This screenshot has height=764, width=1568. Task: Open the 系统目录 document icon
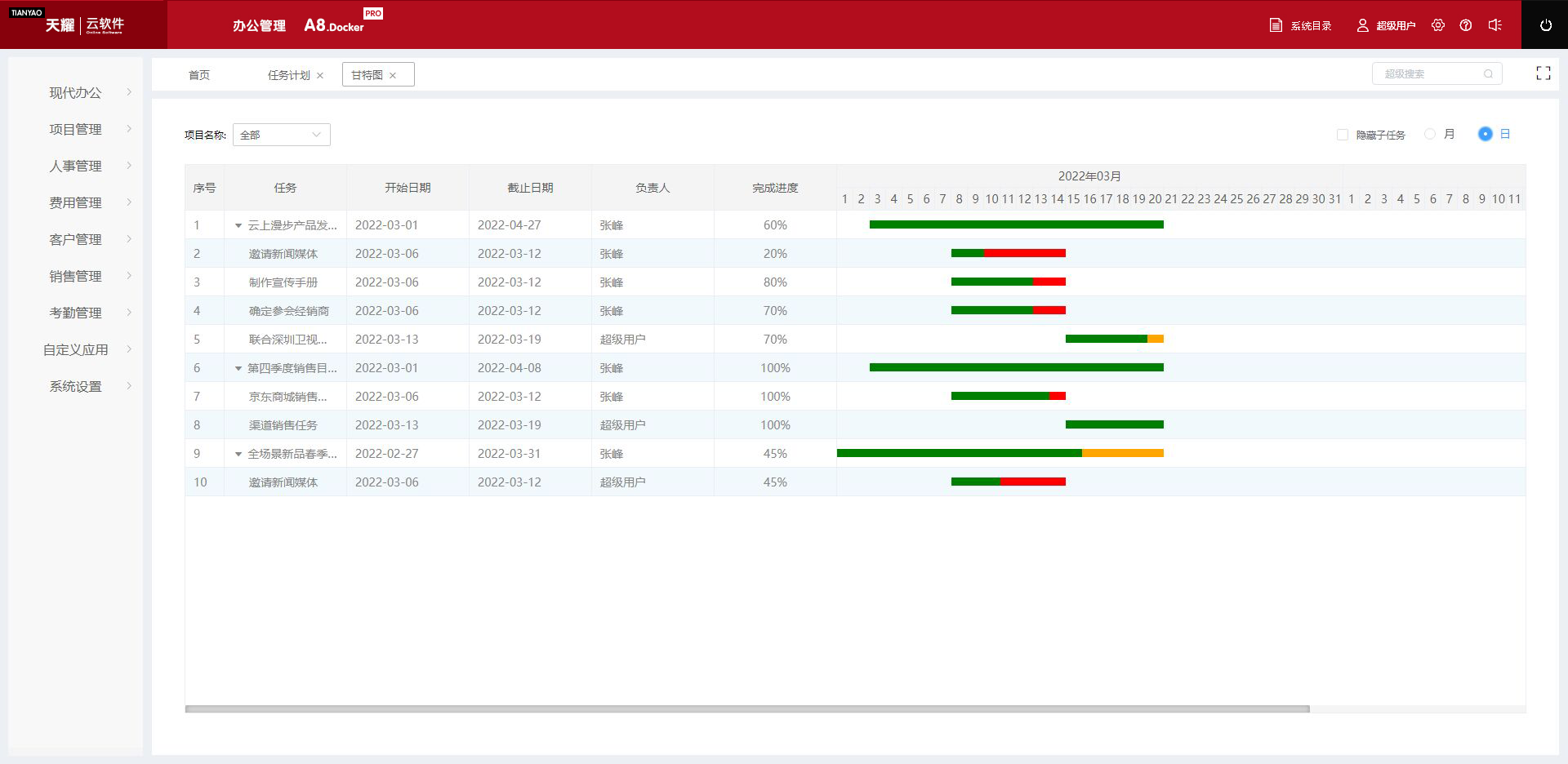click(1276, 25)
